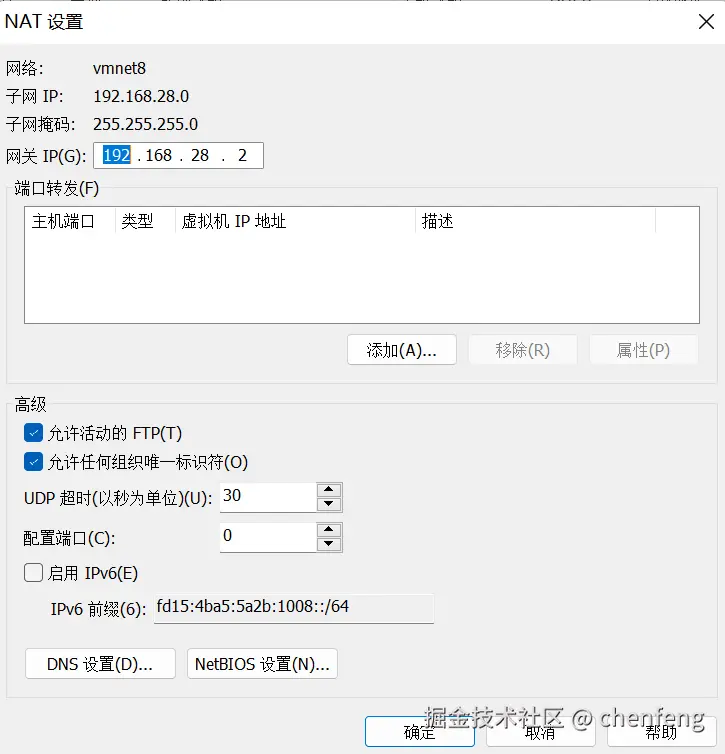Click the 移除(R) button

point(523,350)
